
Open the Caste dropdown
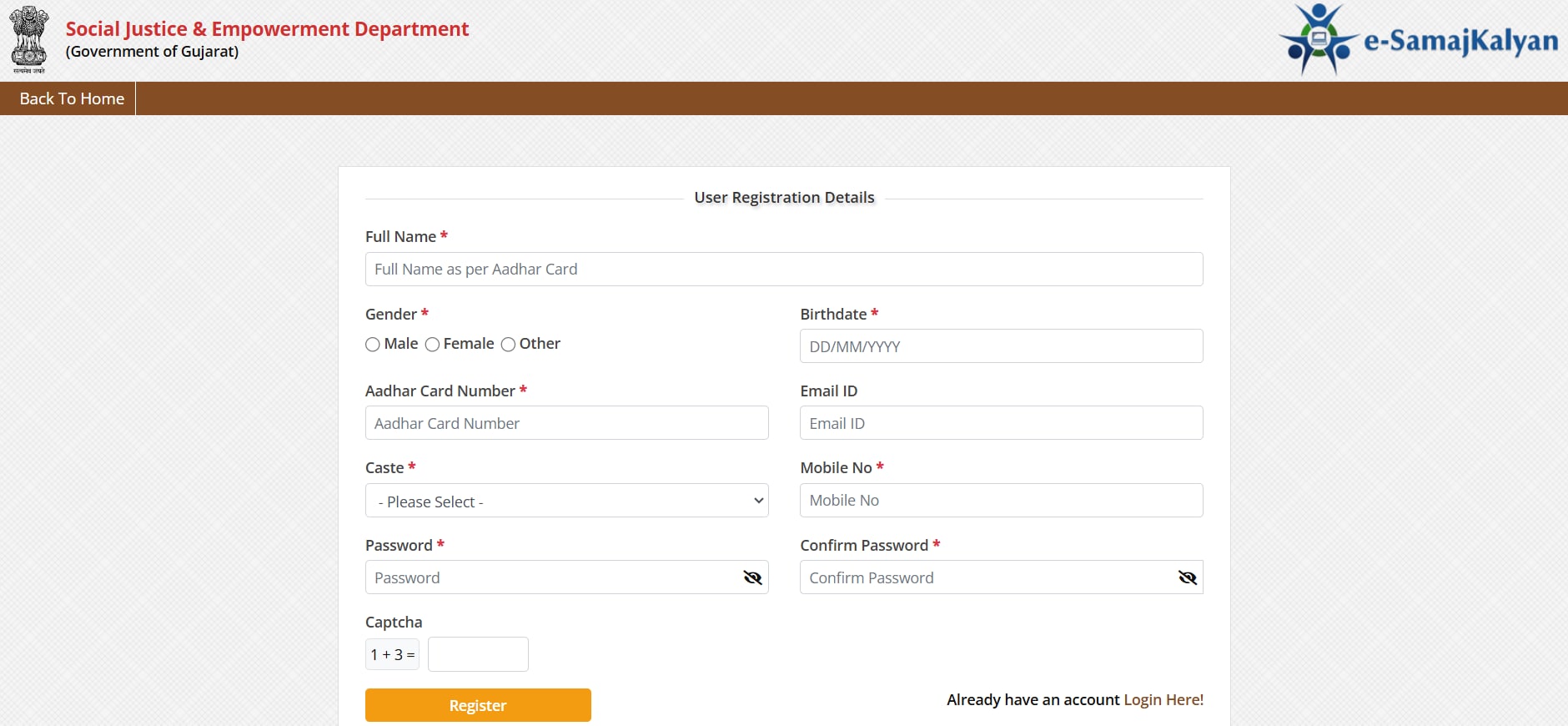click(566, 501)
